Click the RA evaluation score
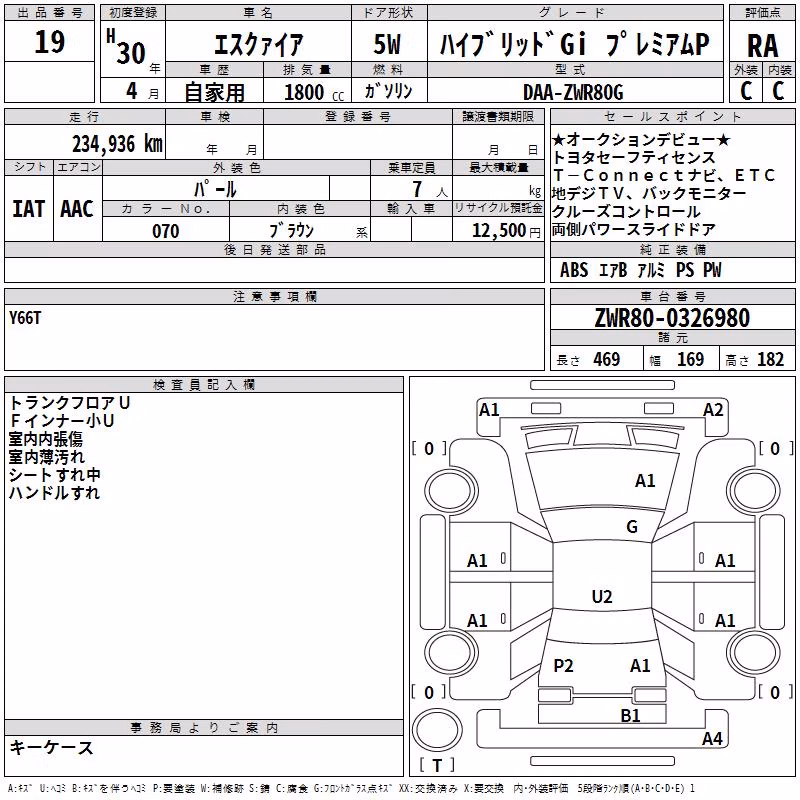Viewport: 800px width, 800px height. 763,46
